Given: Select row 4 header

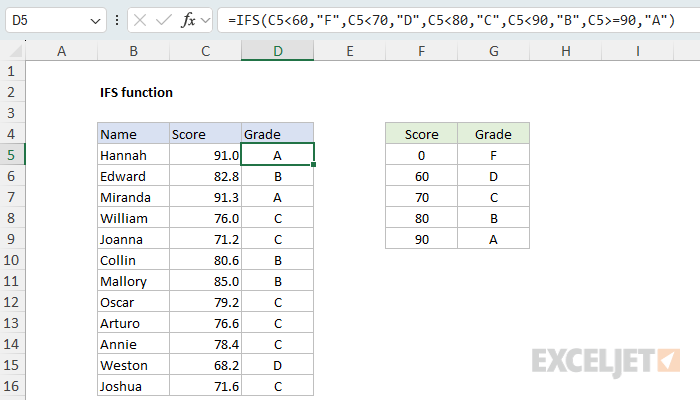Looking at the screenshot, I should click(12, 134).
